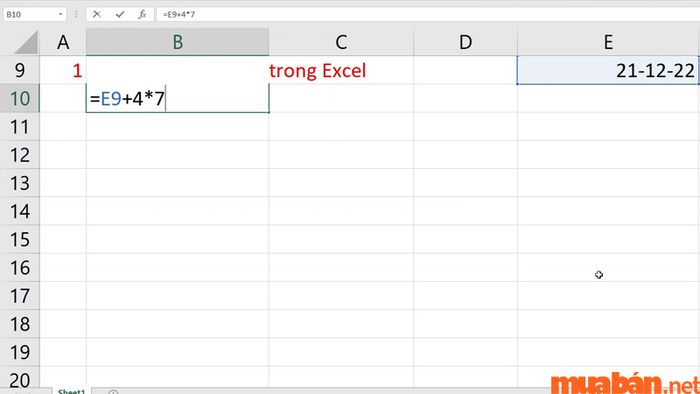Select row 18 header
Image resolution: width=700 pixels, height=394 pixels.
point(20,323)
